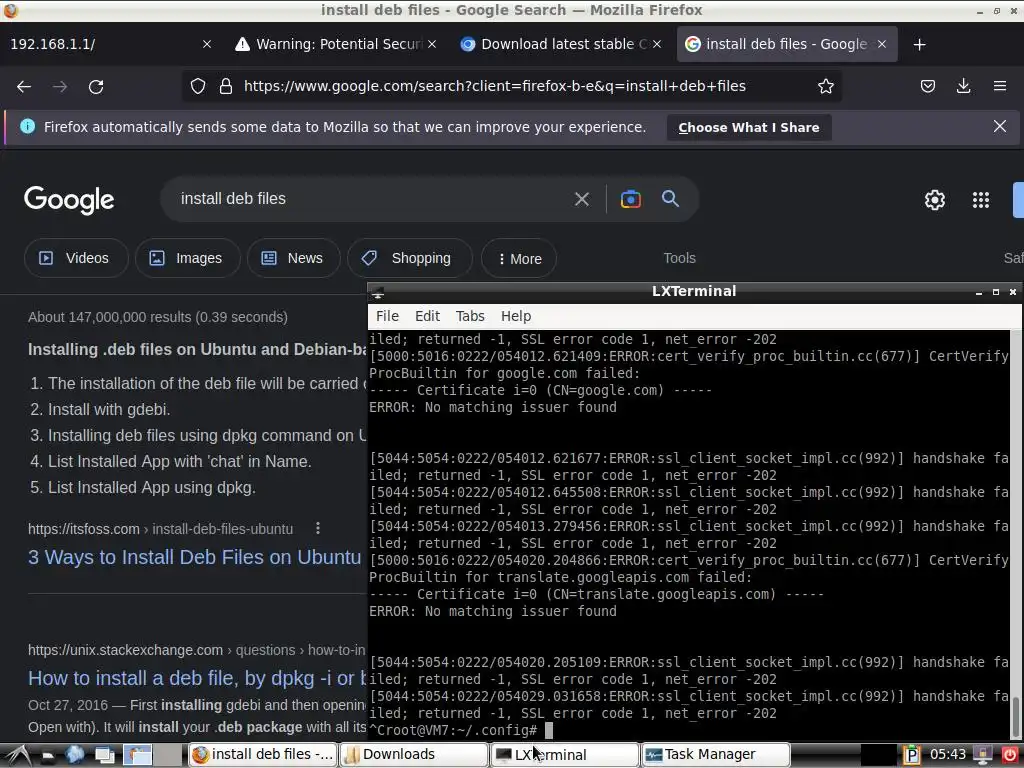Click Choose What I Share button

click(x=748, y=127)
